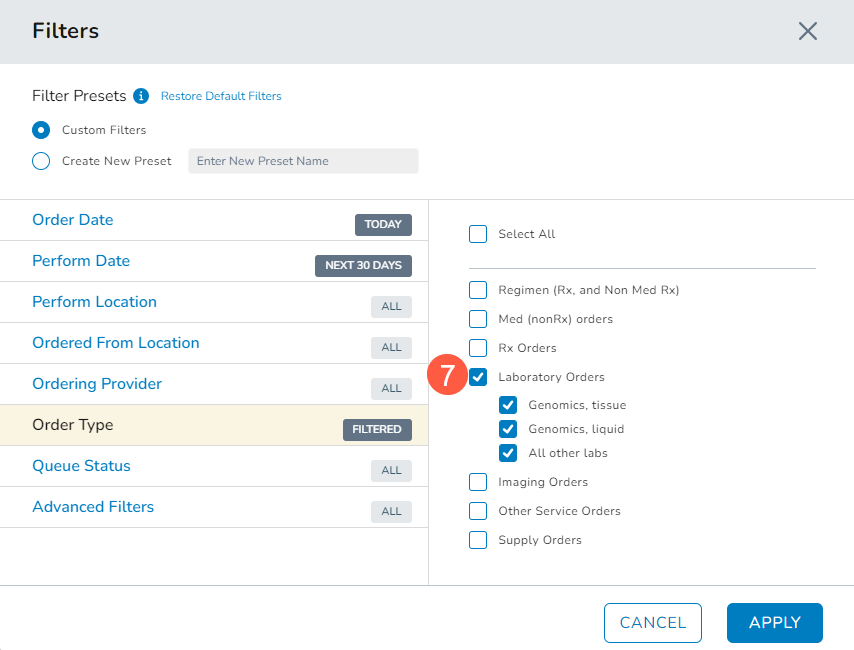Select the Perform Location filter
The width and height of the screenshot is (854, 650).
[94, 302]
